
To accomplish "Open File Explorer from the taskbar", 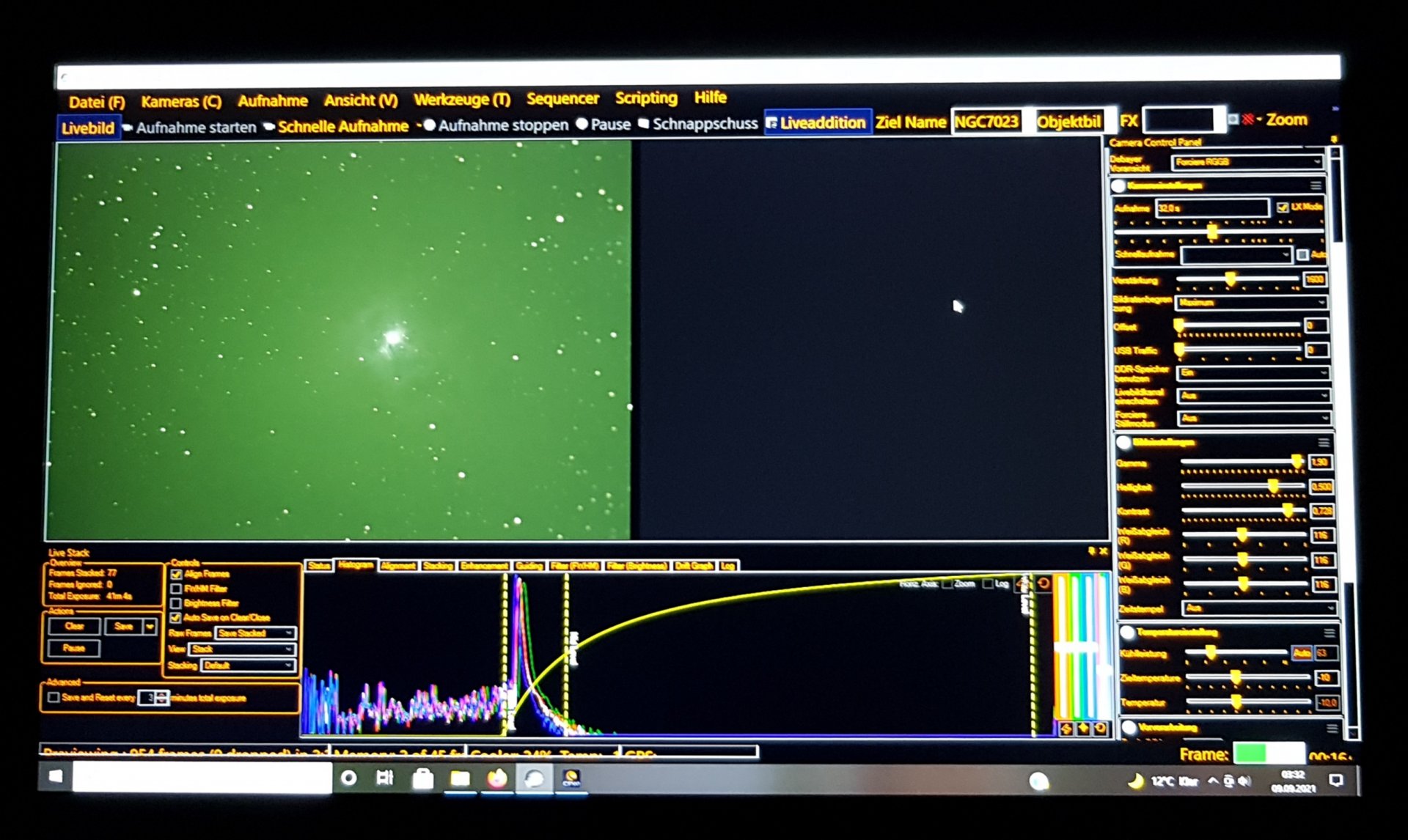I will coord(460,778).
